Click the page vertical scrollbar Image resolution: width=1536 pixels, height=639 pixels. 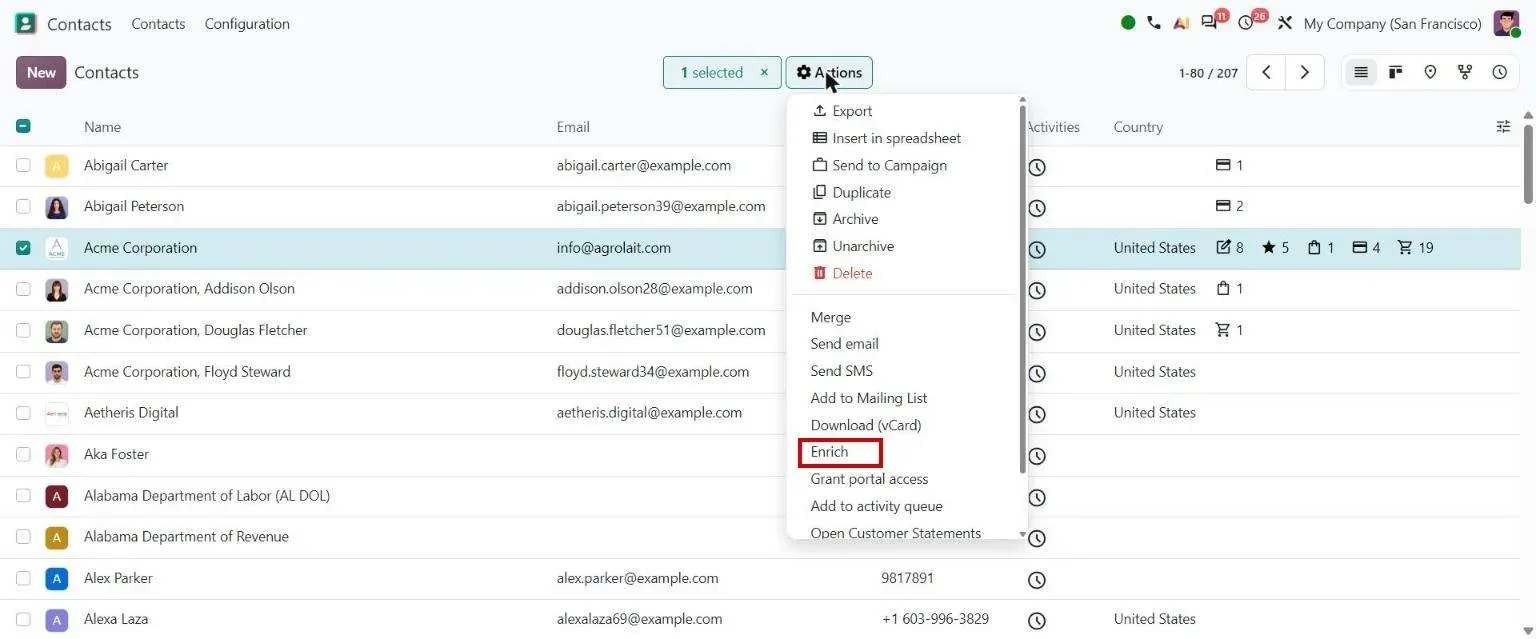coord(1528,163)
